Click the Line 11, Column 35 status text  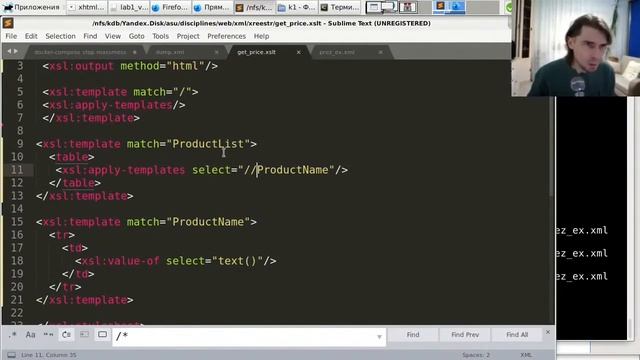49,355
